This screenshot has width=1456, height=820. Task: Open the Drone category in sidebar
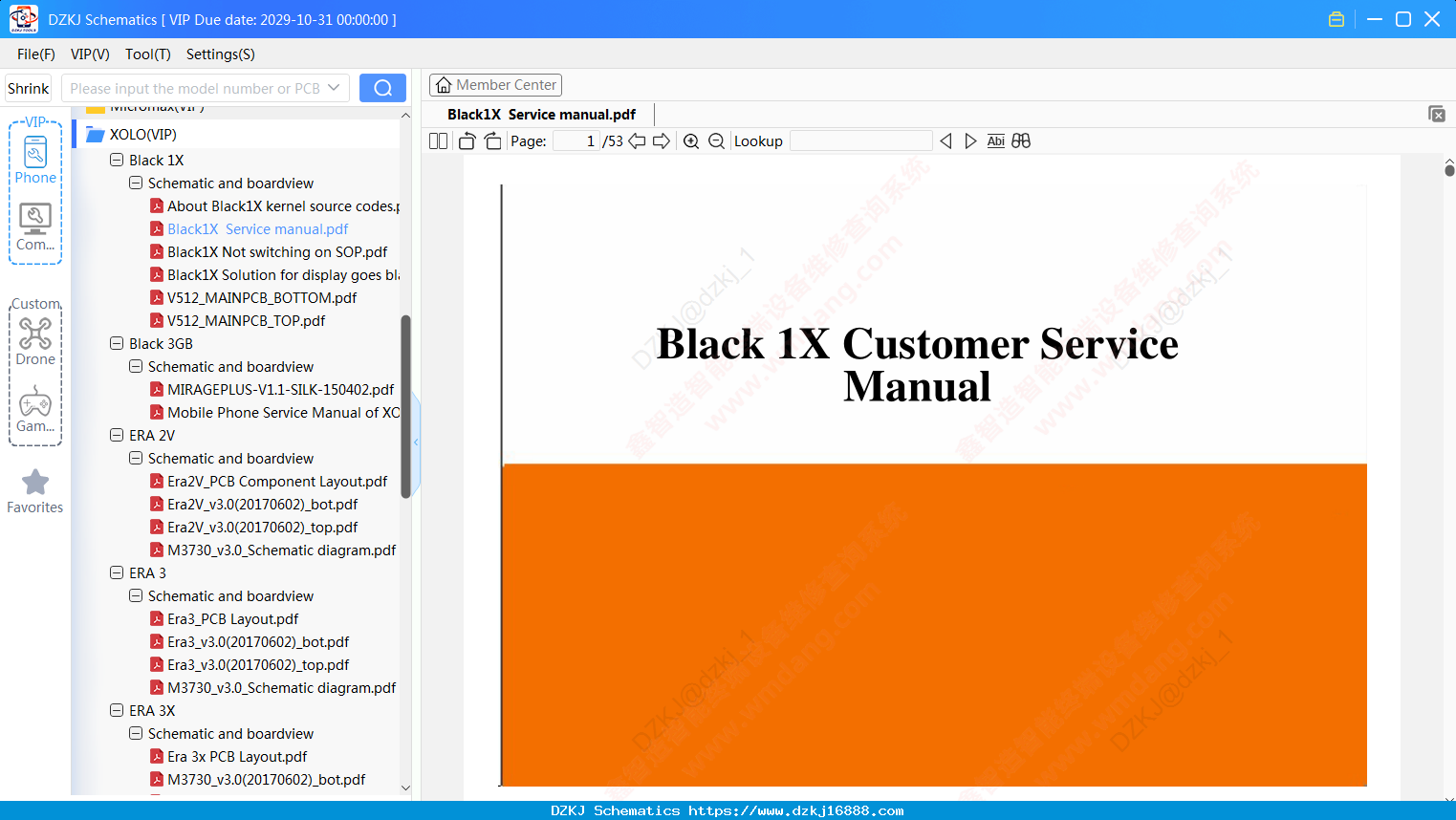[x=35, y=342]
